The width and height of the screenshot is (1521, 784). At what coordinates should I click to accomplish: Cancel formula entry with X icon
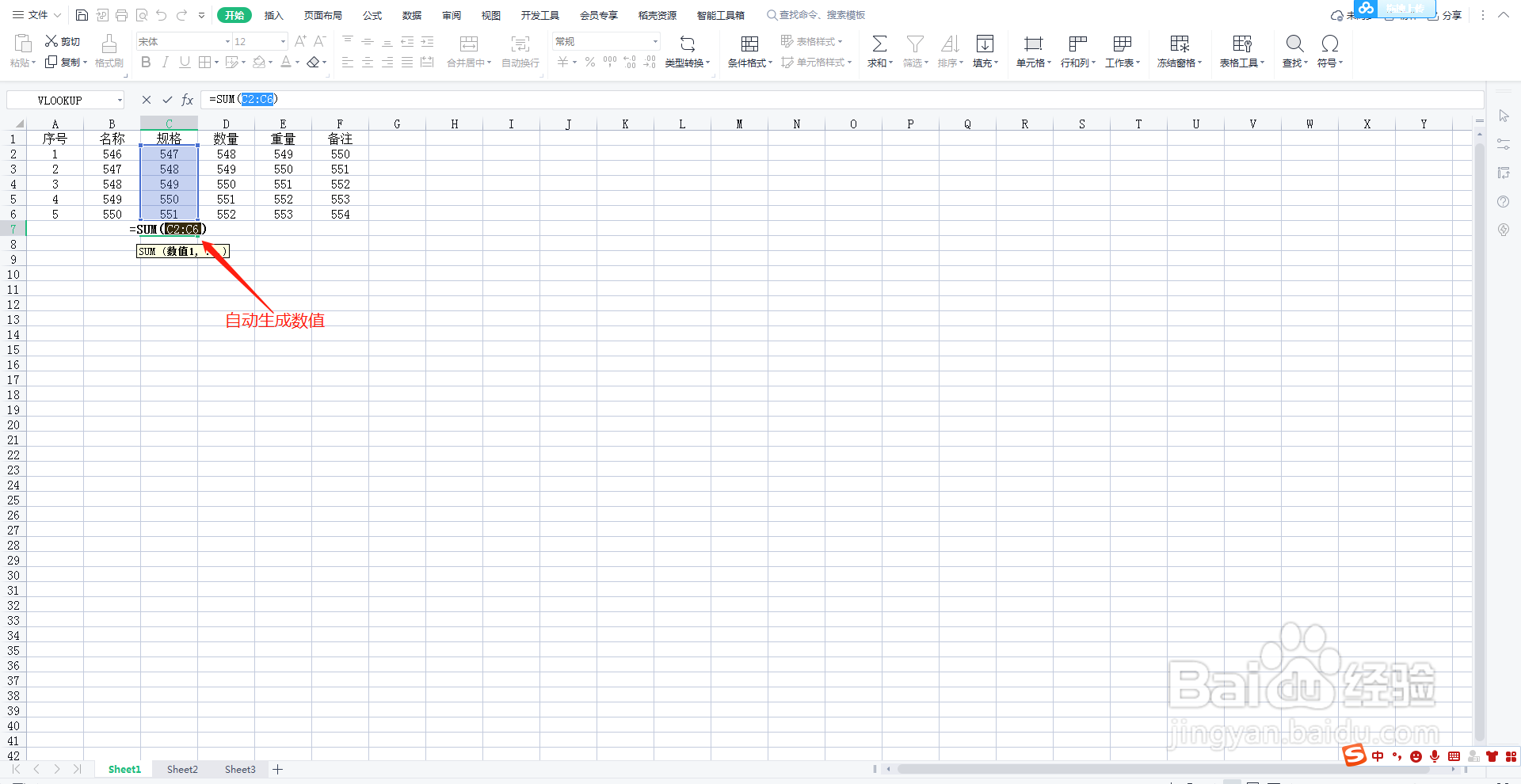click(x=147, y=100)
